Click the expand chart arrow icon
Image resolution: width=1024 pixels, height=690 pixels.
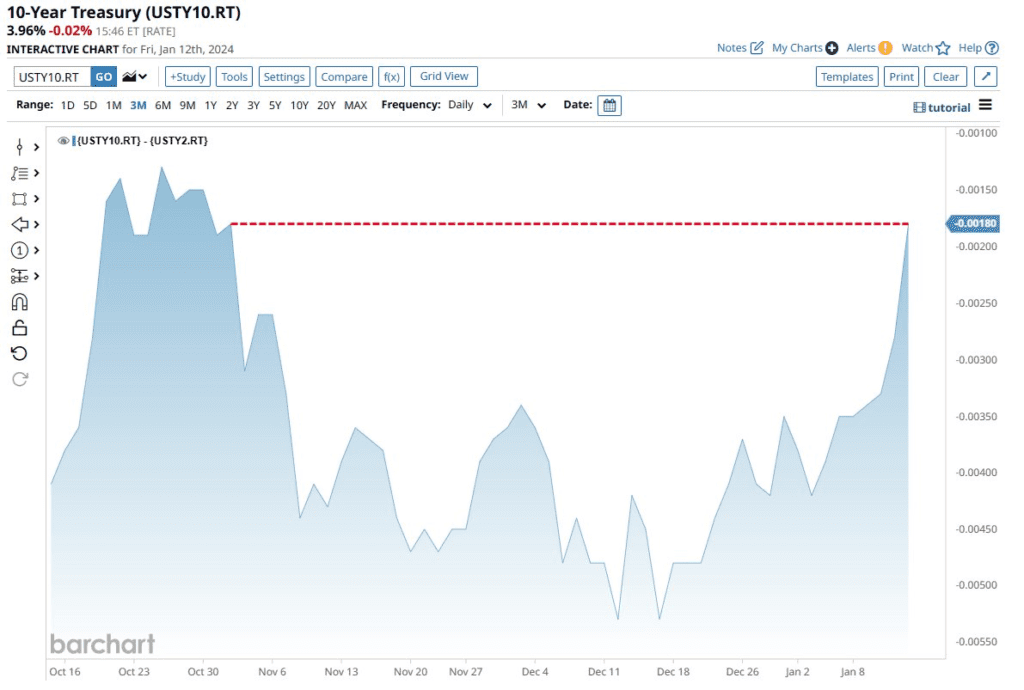[985, 77]
